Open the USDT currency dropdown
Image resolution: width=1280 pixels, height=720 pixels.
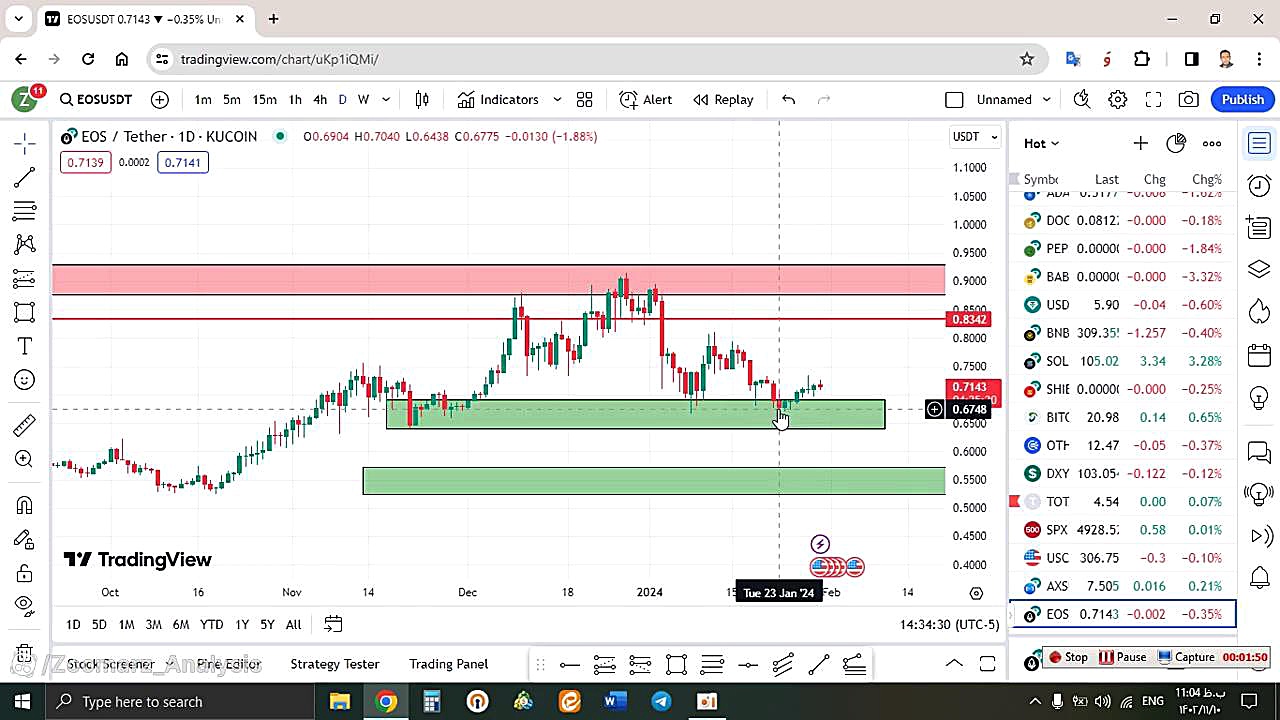coord(975,136)
